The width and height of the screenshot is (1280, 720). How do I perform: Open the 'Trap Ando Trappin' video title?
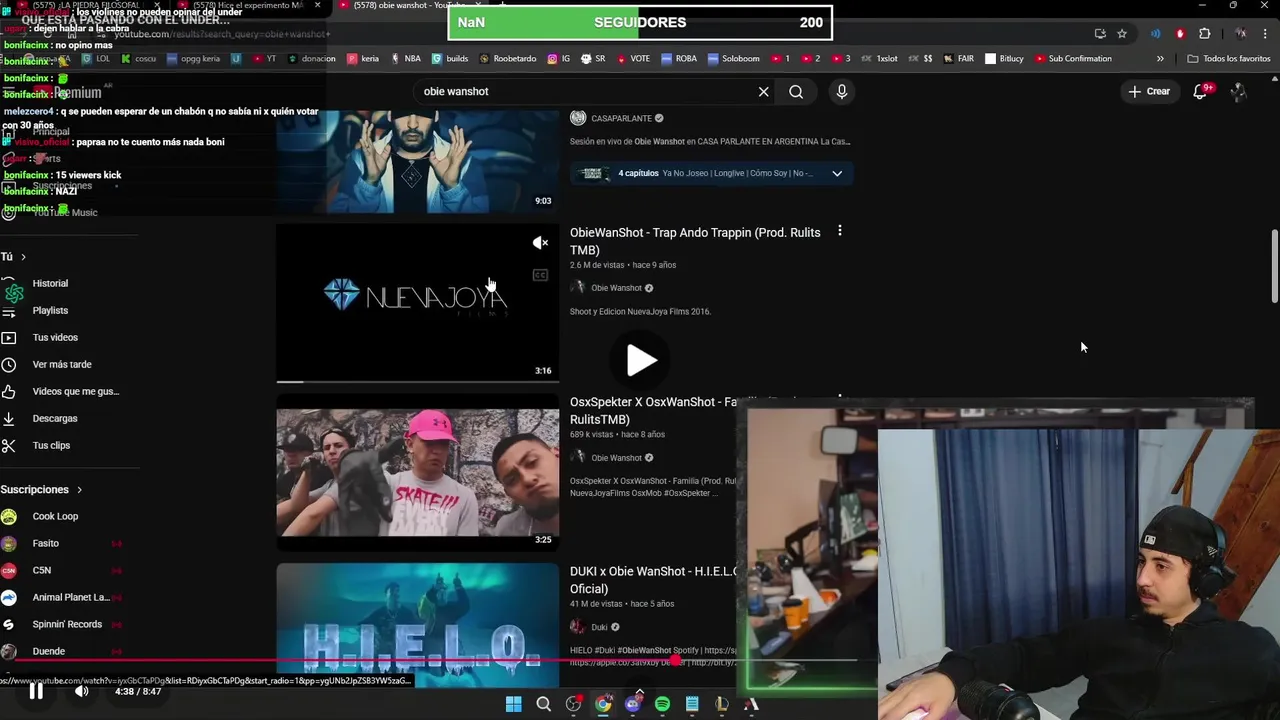(695, 241)
